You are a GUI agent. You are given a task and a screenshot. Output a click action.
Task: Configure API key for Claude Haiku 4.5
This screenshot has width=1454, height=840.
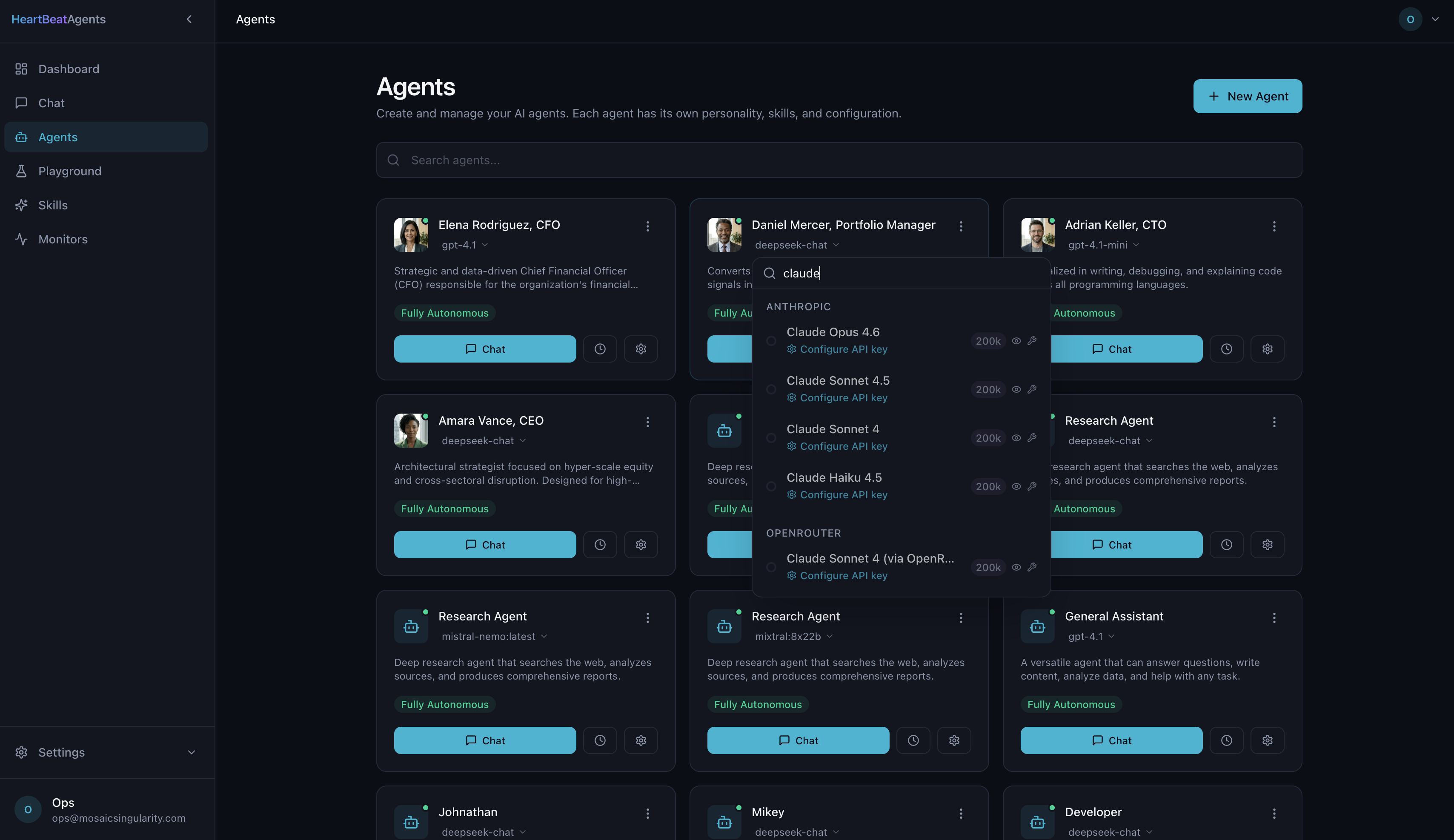click(837, 495)
